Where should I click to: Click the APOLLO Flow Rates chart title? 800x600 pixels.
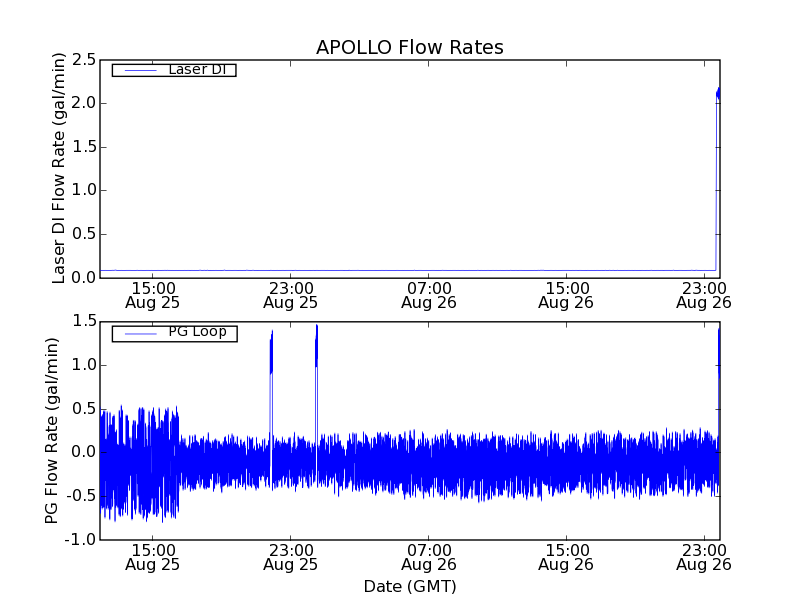point(409,48)
